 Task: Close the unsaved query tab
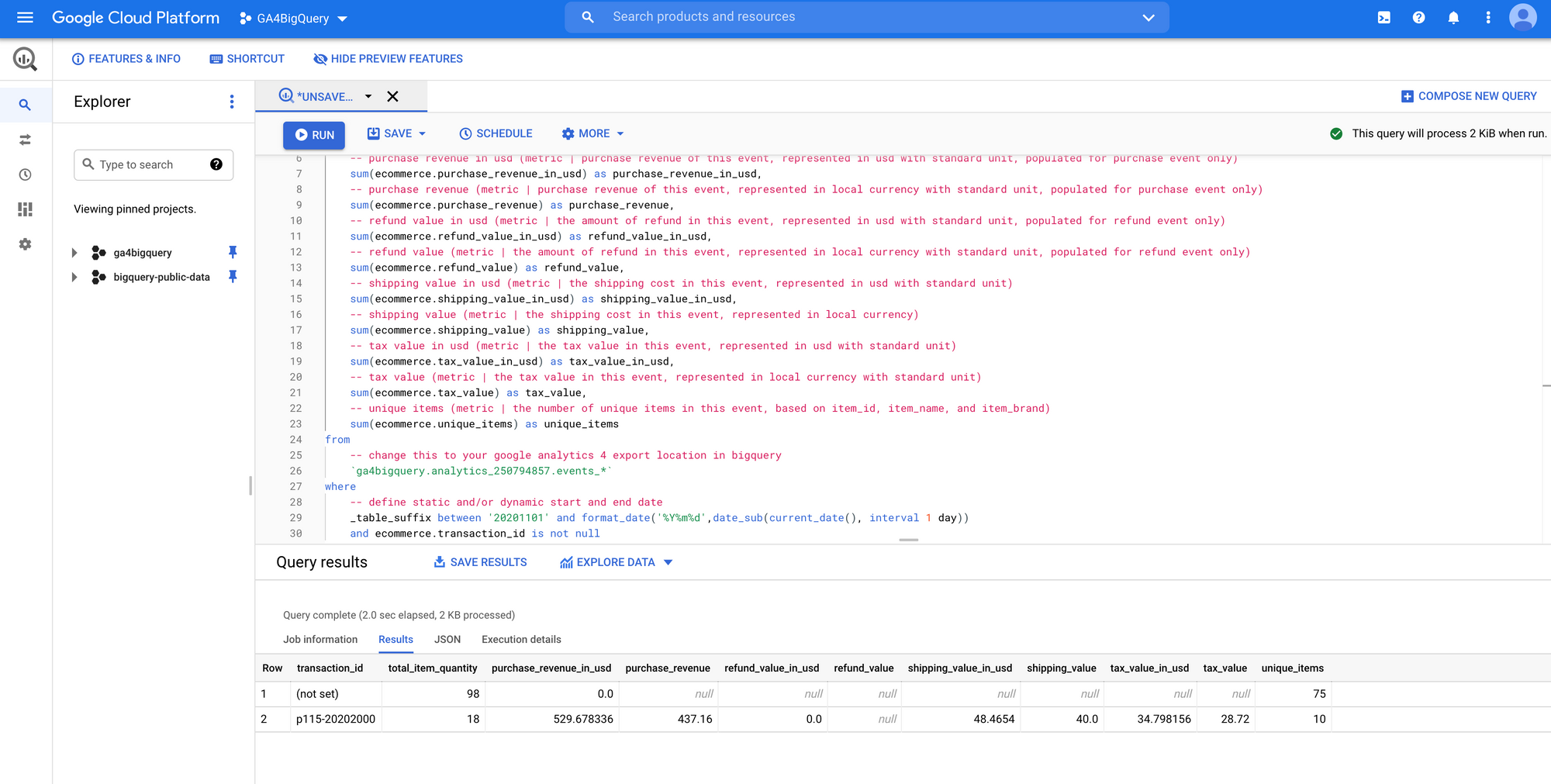[x=393, y=96]
